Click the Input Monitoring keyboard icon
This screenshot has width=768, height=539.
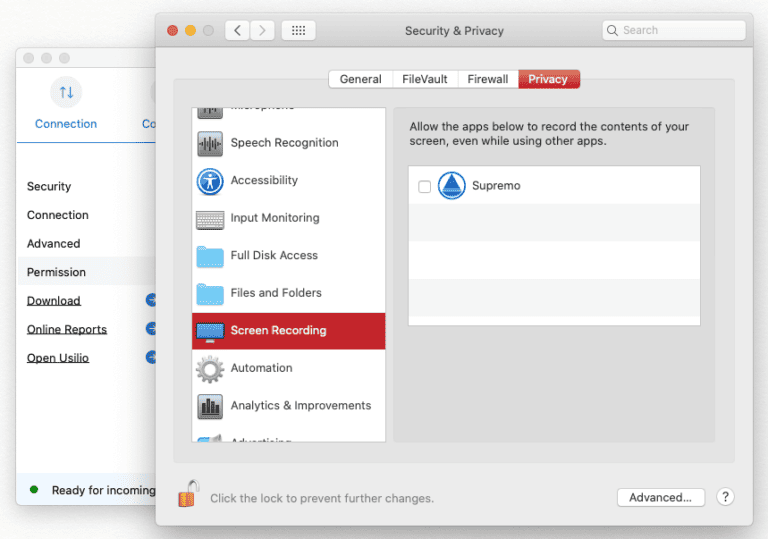tap(210, 220)
